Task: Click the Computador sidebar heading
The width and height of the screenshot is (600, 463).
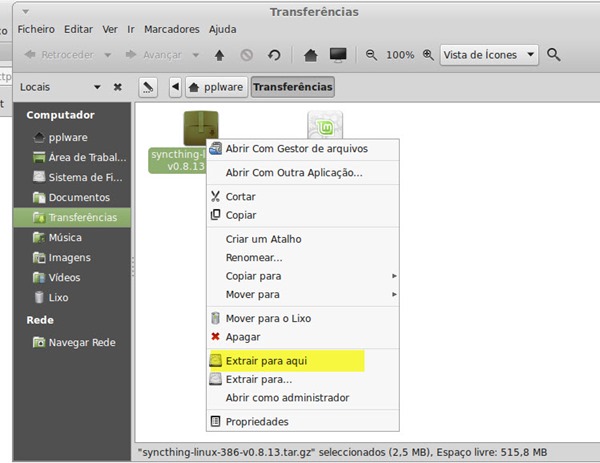Action: [x=60, y=115]
